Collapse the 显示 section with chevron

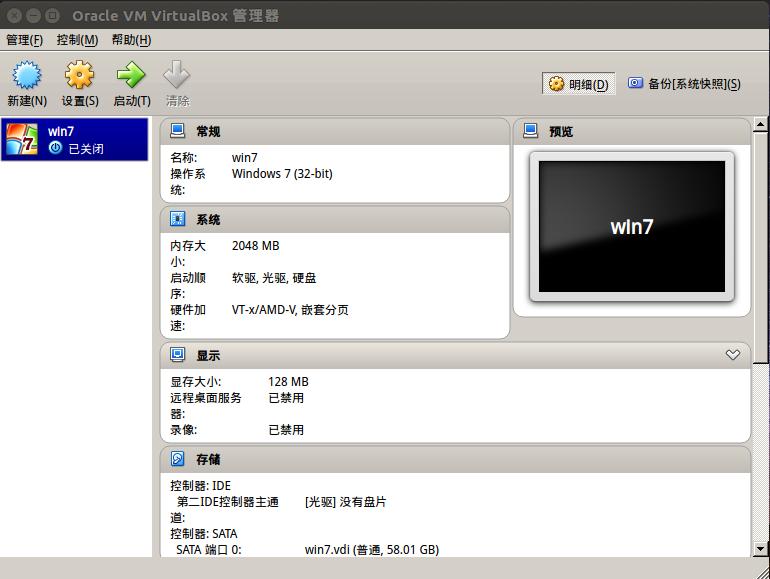pos(733,355)
